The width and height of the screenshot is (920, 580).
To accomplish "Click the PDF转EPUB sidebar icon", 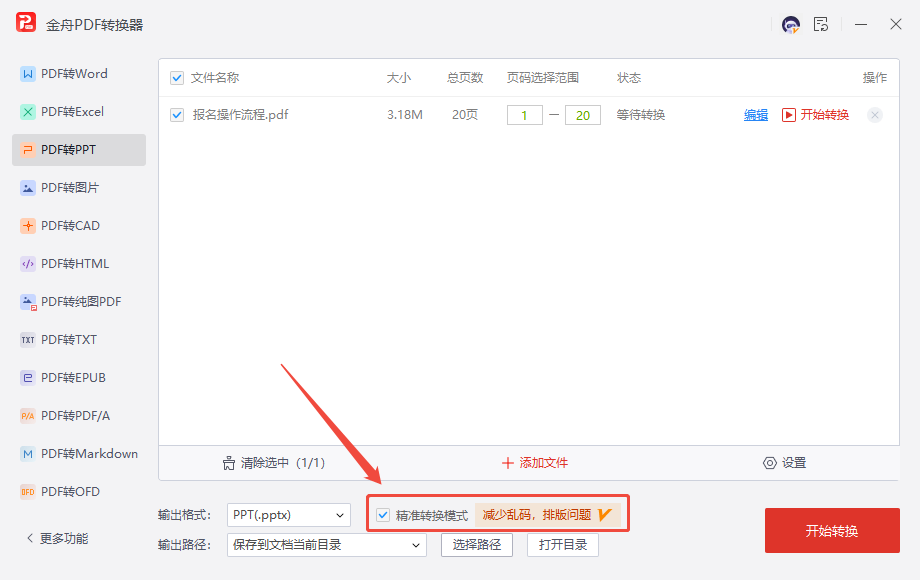I will (x=28, y=378).
